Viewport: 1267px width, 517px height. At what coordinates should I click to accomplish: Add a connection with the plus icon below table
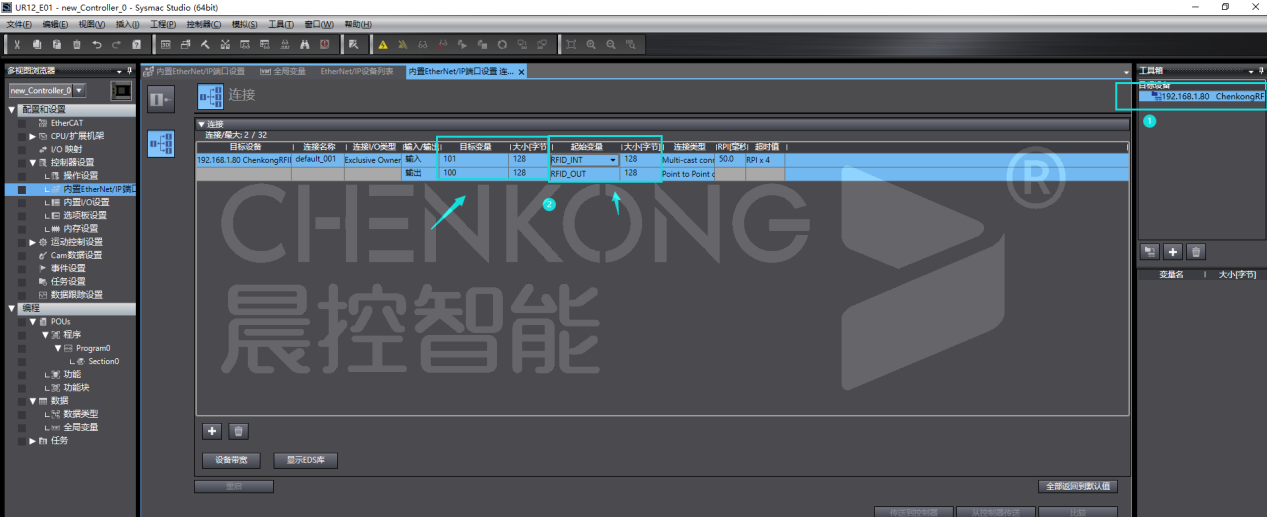click(212, 431)
